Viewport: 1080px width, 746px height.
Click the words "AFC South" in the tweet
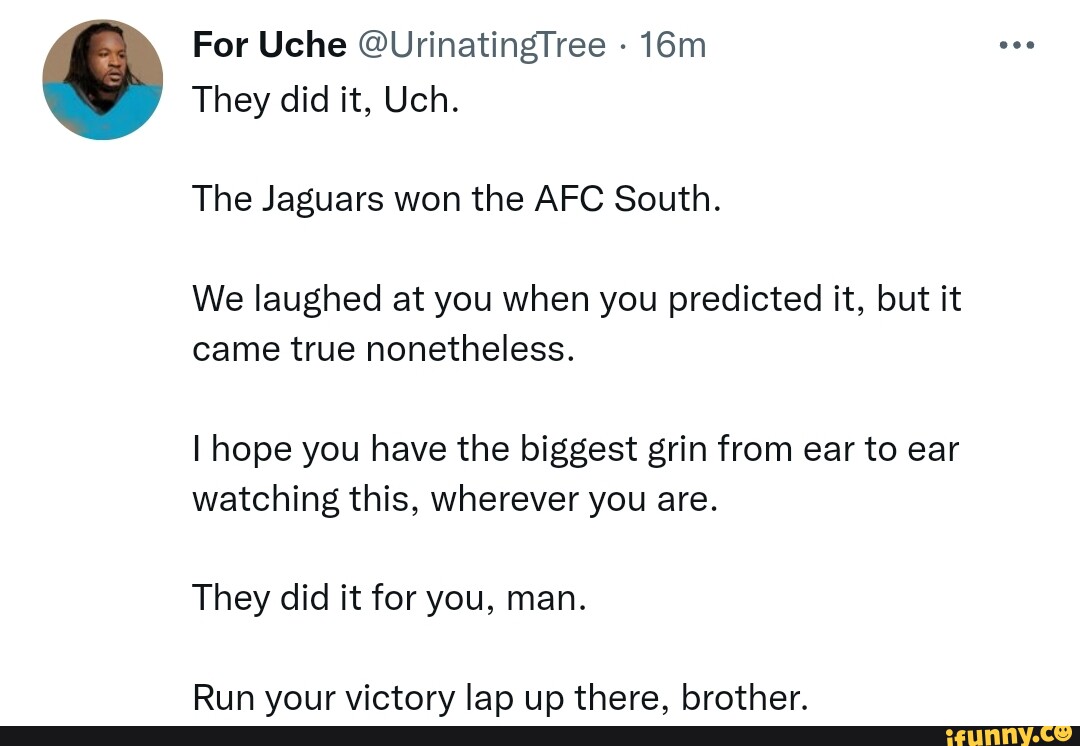point(626,199)
